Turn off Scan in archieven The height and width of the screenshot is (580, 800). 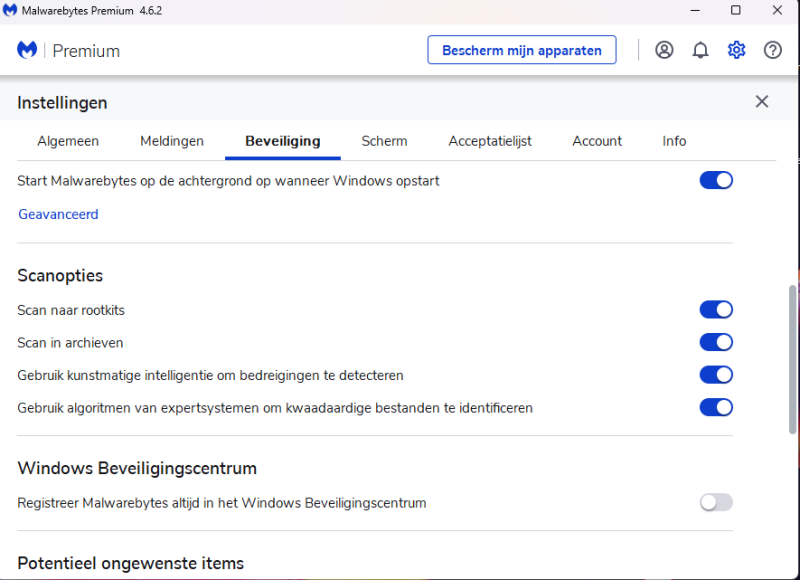(716, 343)
